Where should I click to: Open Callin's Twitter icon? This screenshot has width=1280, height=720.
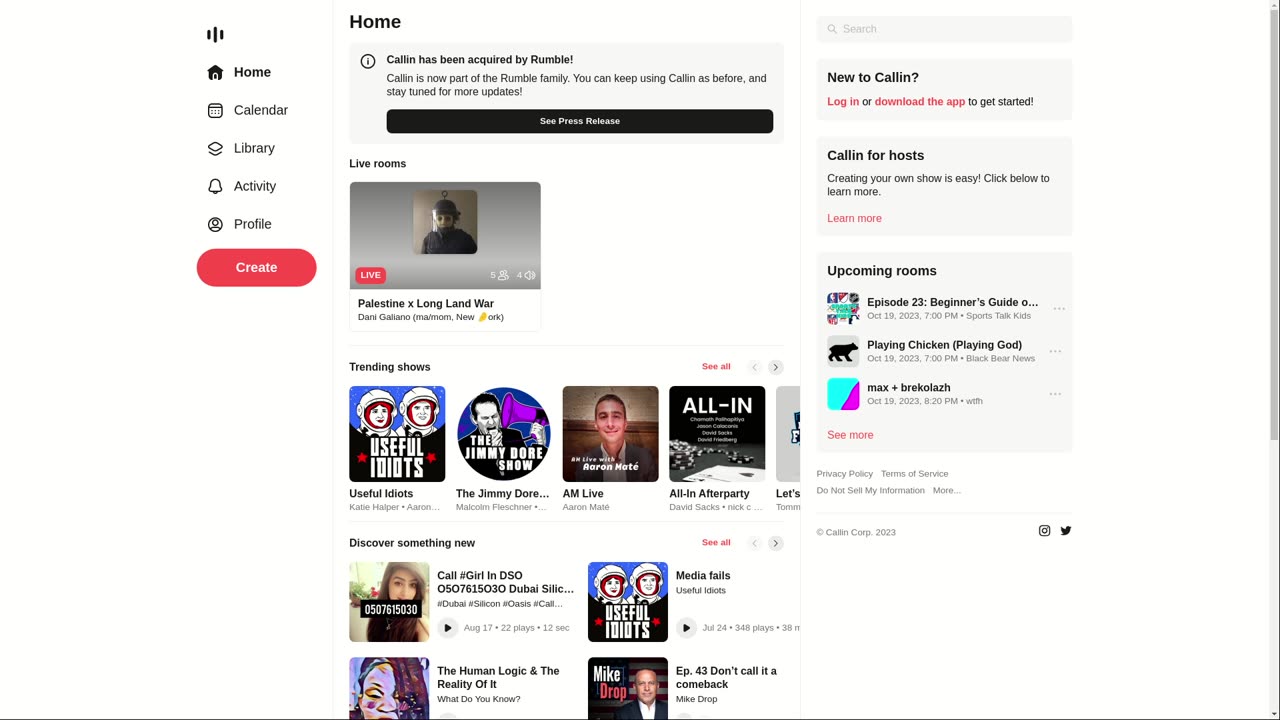point(1065,531)
